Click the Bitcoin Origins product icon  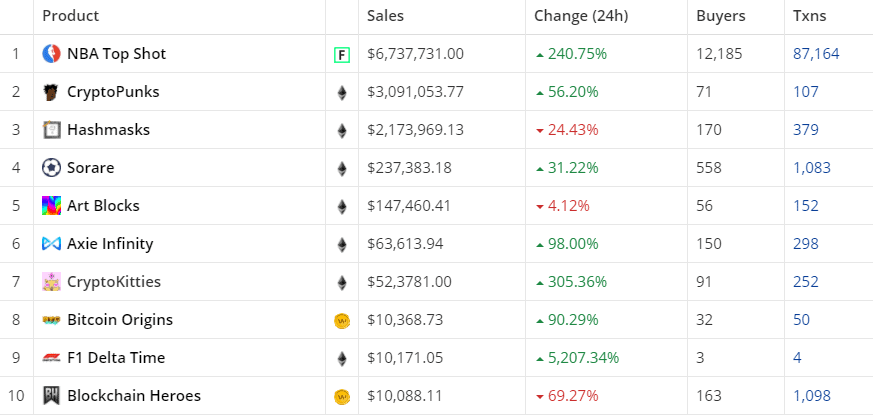pyautogui.click(x=51, y=320)
